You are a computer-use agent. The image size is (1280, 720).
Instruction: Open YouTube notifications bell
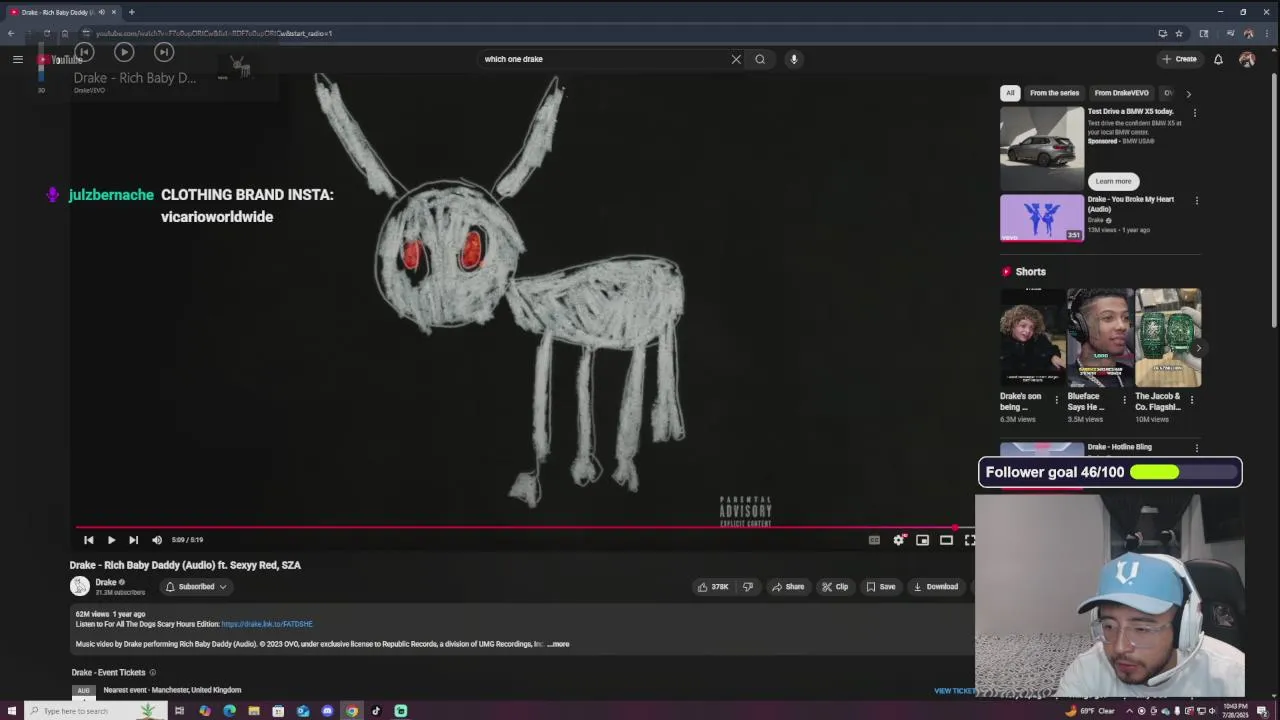[x=1218, y=59]
